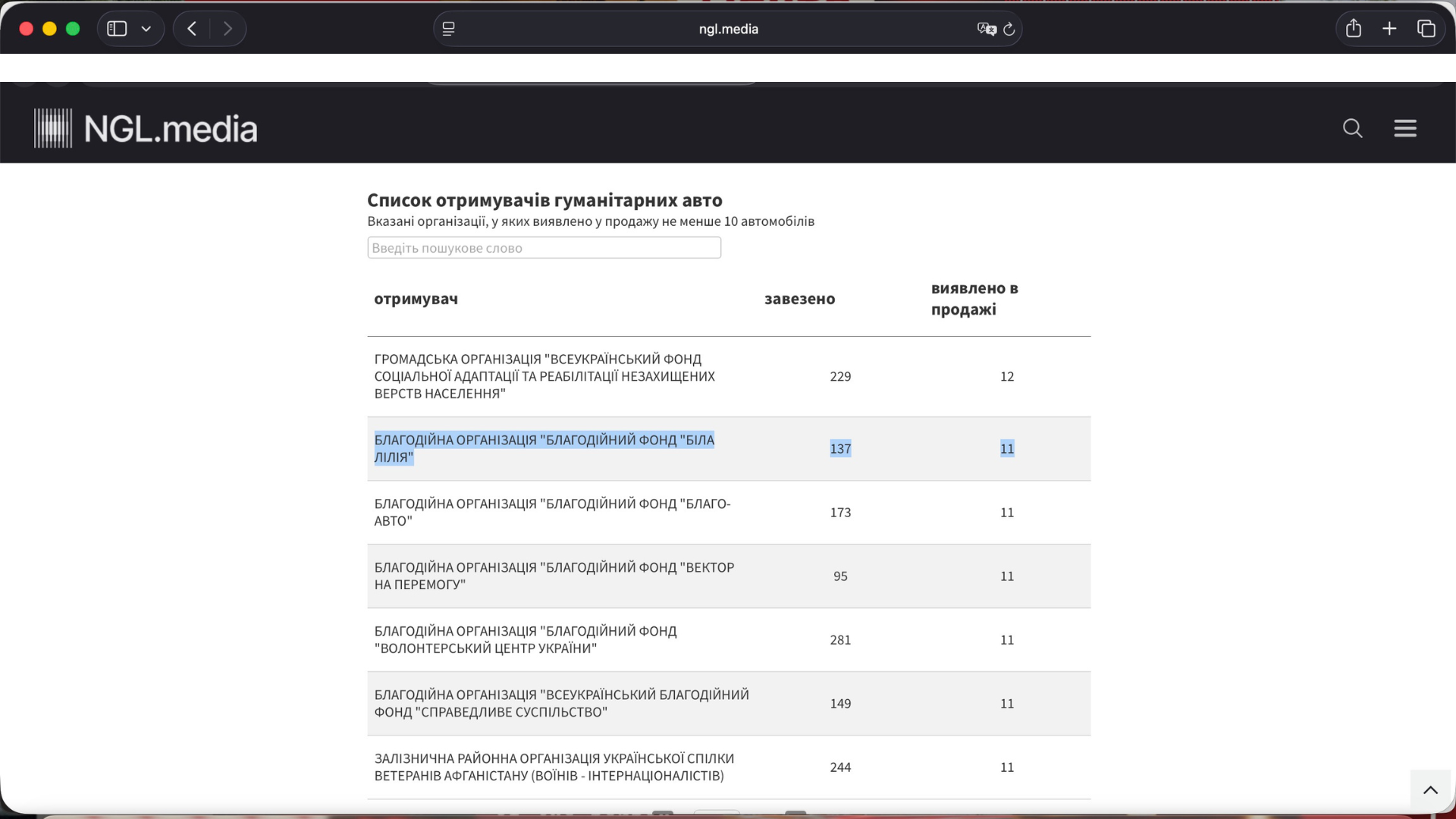
Task: Click the green zoom traffic light
Action: coord(73,28)
